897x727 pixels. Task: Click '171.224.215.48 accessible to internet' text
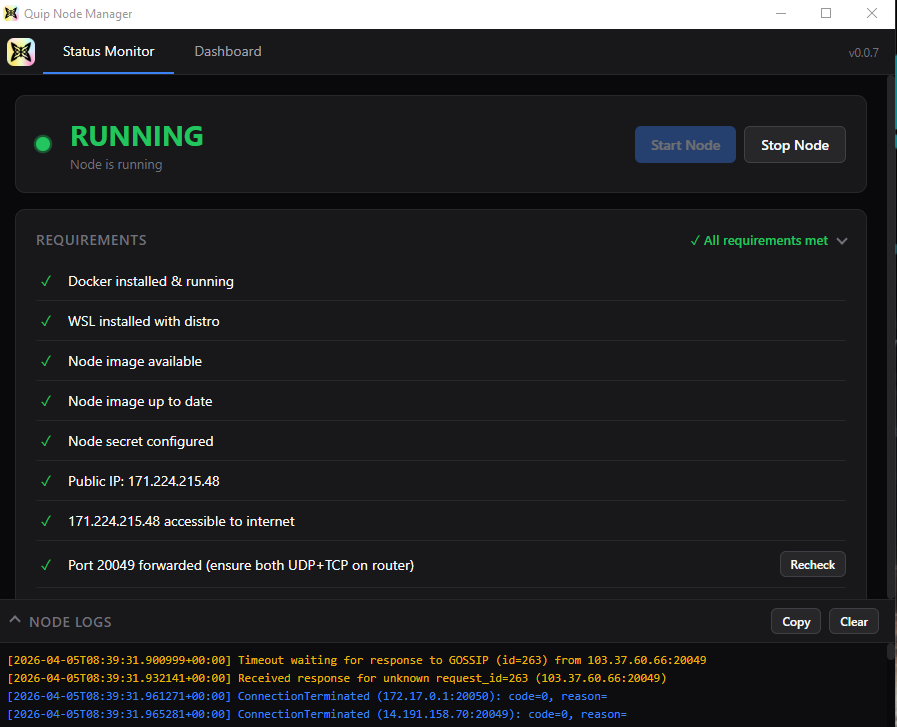tap(181, 521)
